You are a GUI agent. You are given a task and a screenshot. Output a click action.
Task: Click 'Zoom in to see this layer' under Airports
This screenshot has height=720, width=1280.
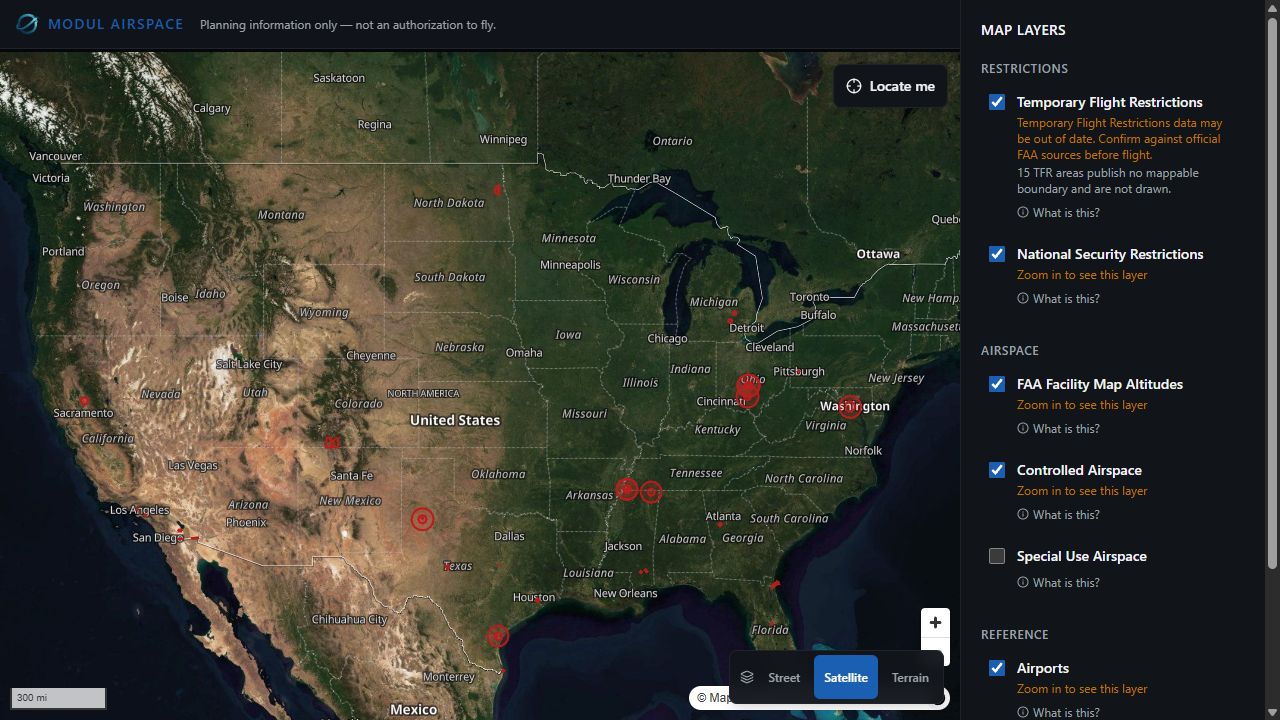pos(1082,689)
